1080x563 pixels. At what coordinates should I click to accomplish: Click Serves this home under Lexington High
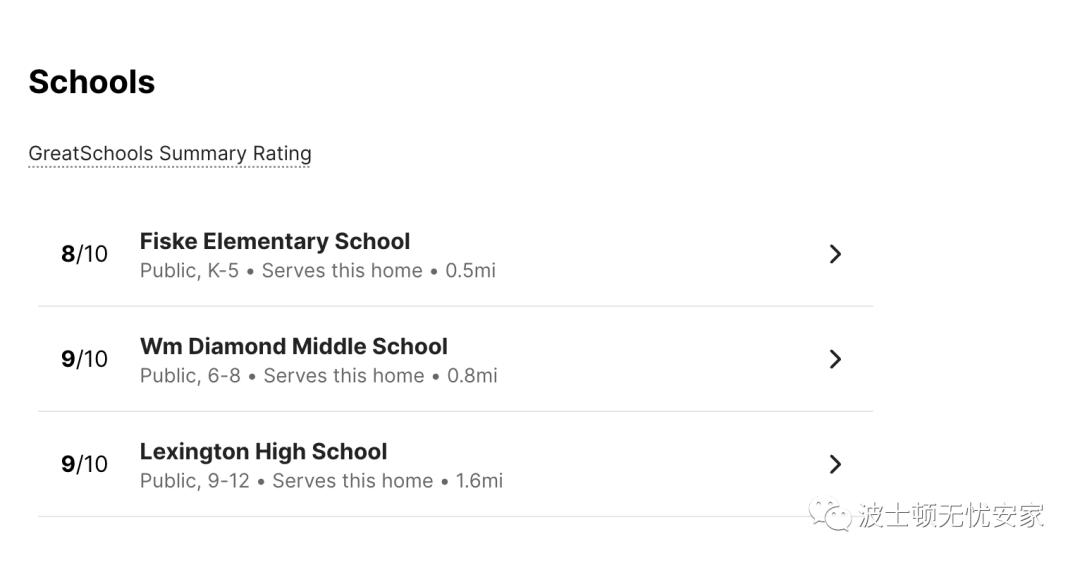tap(353, 481)
